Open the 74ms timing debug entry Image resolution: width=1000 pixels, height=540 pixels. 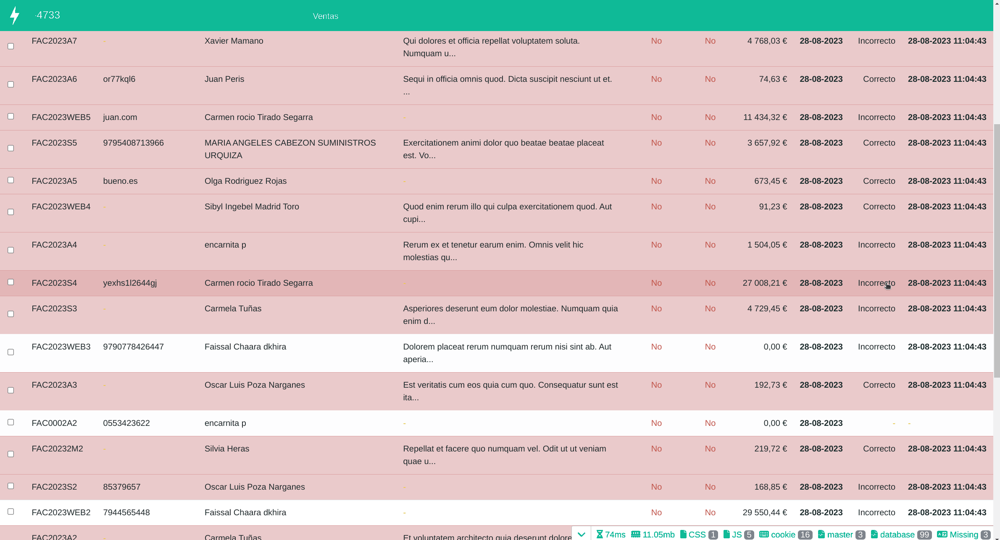click(x=610, y=534)
